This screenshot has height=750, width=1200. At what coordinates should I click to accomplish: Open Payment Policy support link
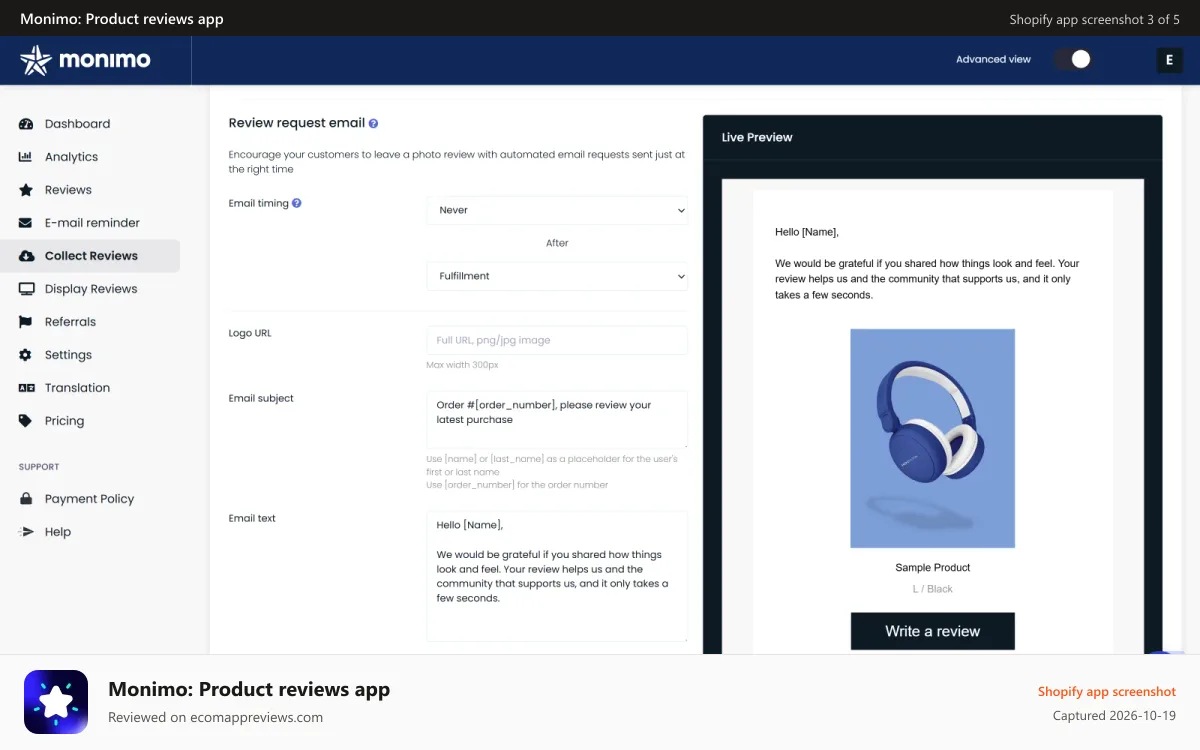[x=90, y=499]
